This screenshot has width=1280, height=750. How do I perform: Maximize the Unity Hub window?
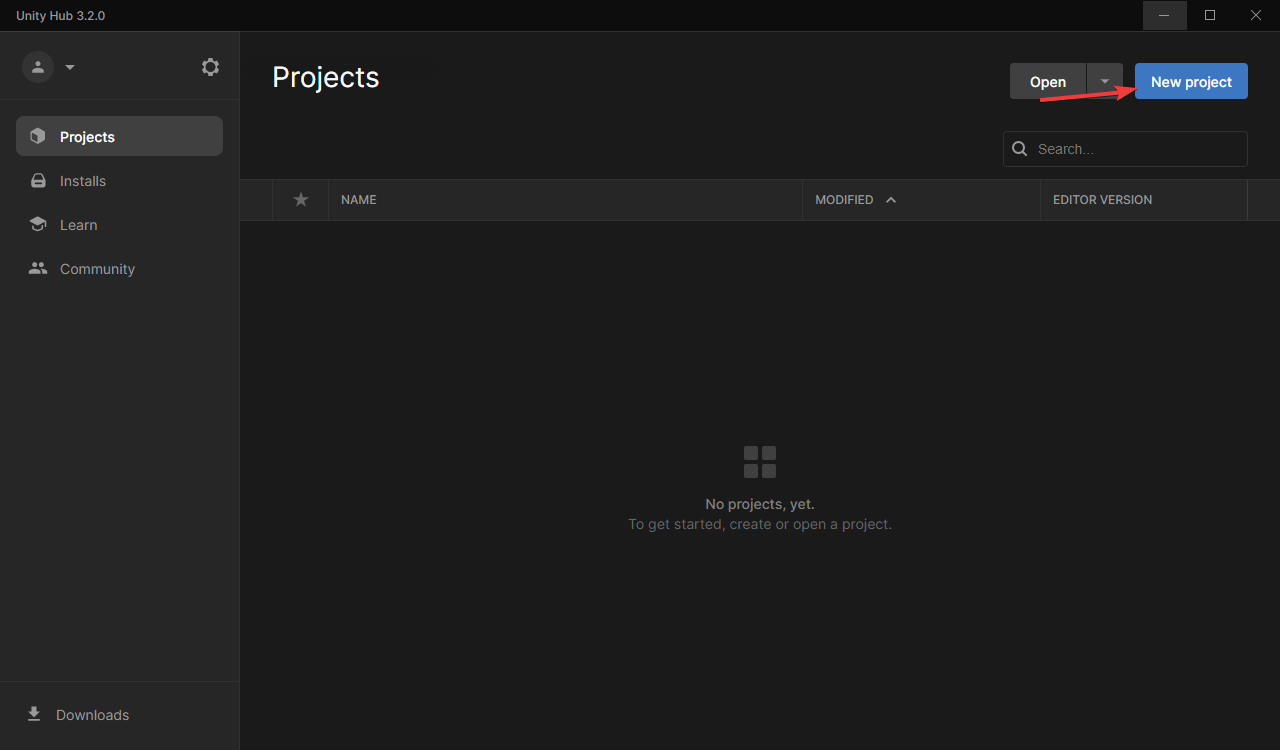[1210, 15]
